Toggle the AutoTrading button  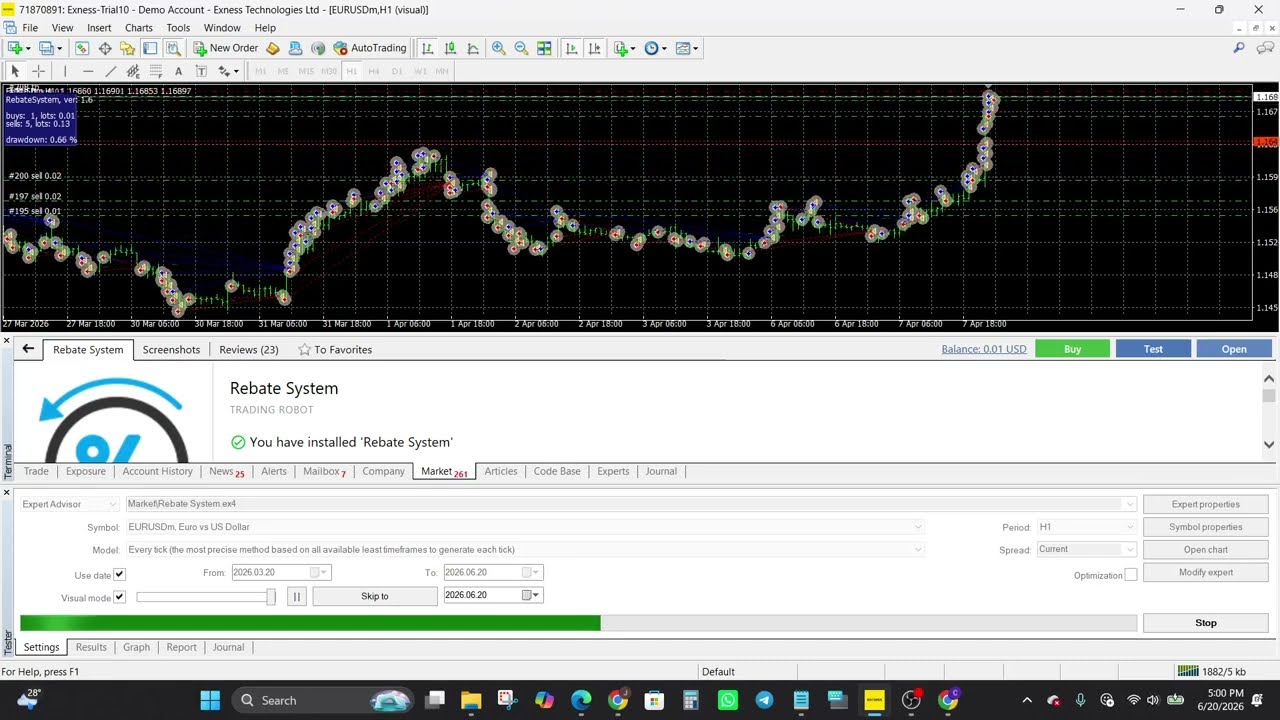pyautogui.click(x=370, y=48)
